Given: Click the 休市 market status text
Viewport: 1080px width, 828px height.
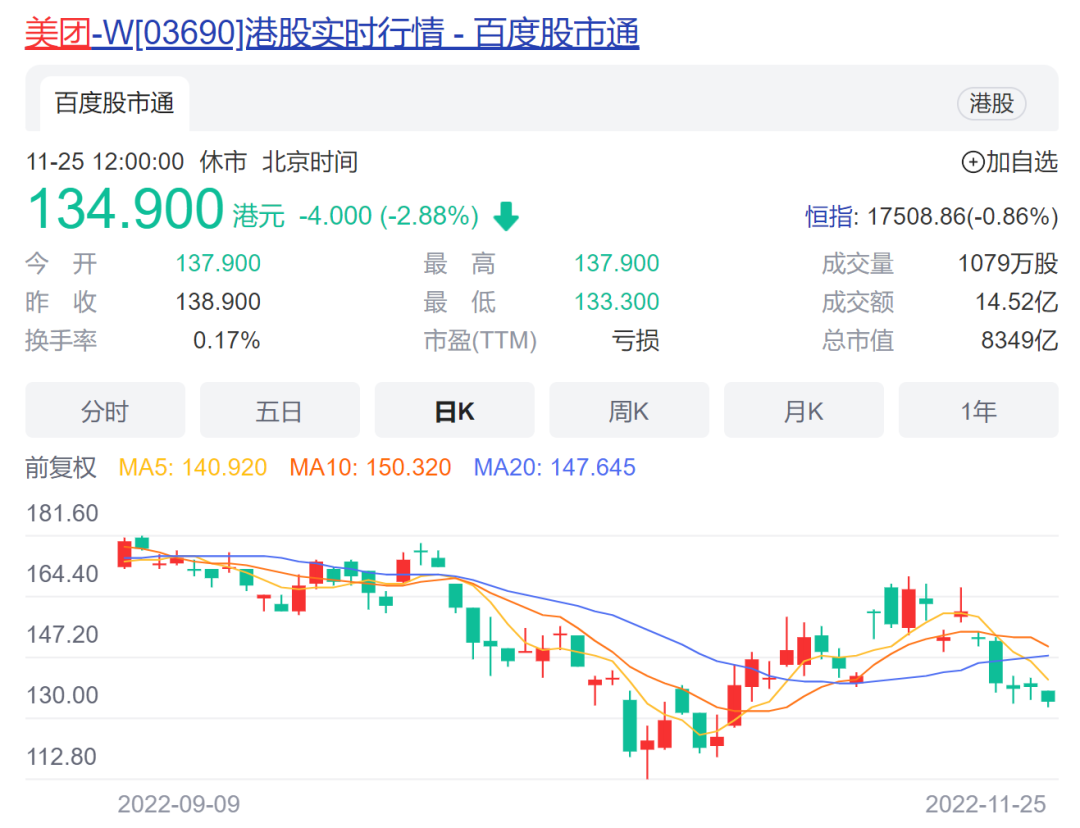Looking at the screenshot, I should coord(223,162).
